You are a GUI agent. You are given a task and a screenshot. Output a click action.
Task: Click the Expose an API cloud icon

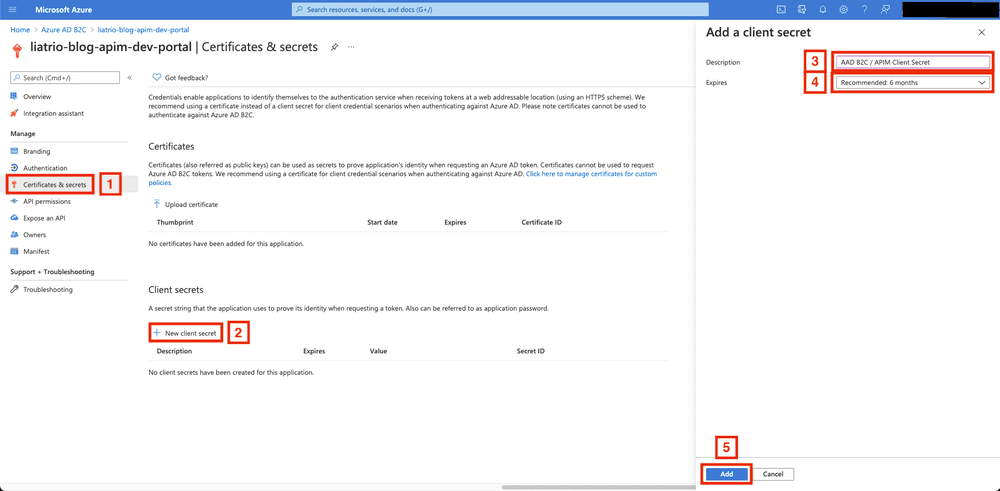coord(14,217)
